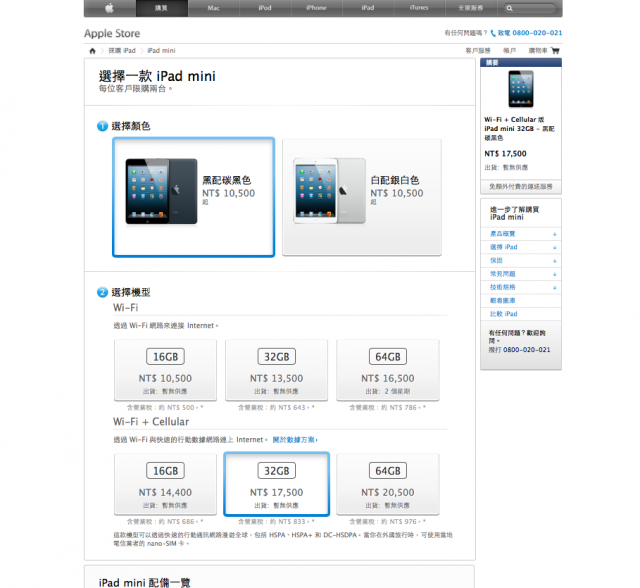The width and height of the screenshot is (640, 588).
Task: Switch to the iPad navigation tab
Action: pyautogui.click(x=368, y=8)
